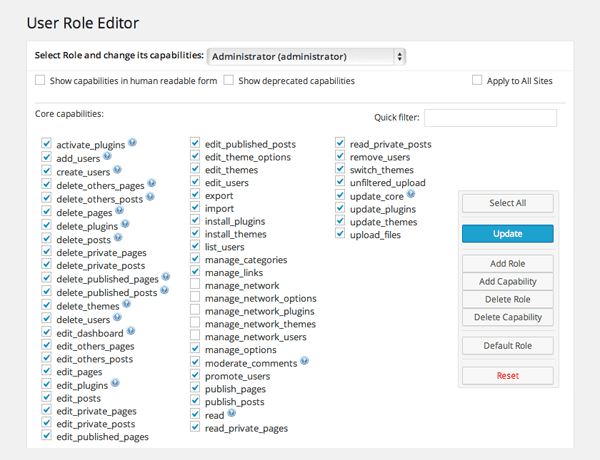
Task: Click help icon beside moderate_comments
Action: click(305, 360)
